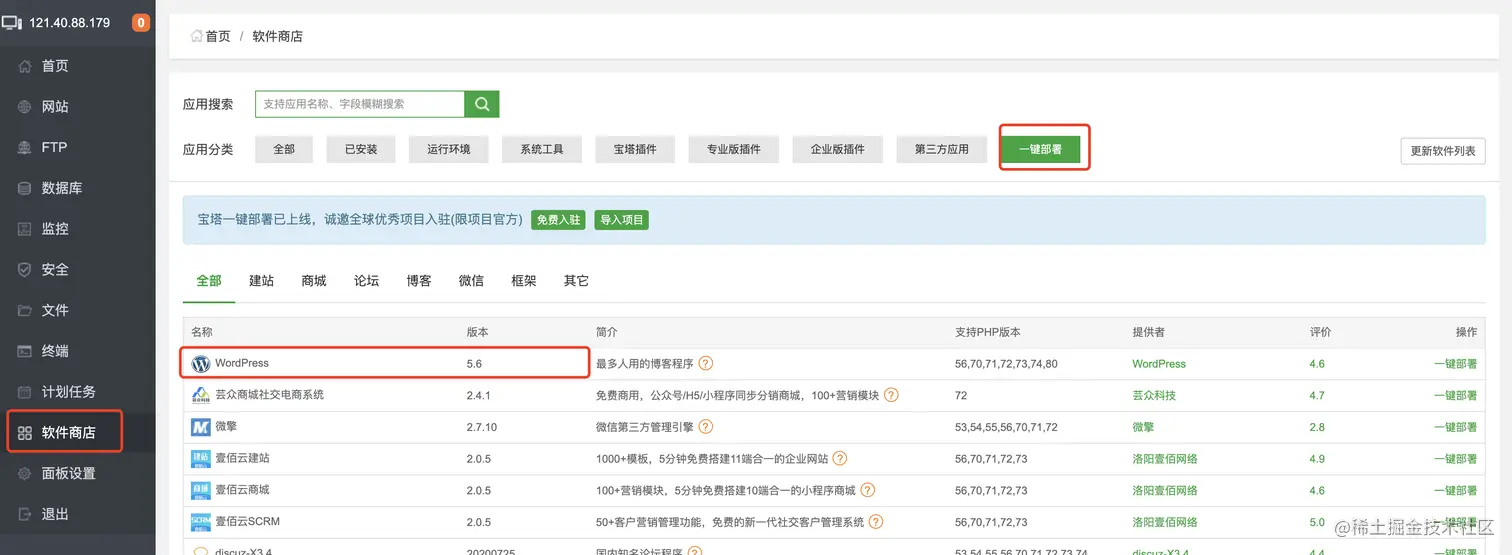This screenshot has width=1512, height=555.
Task: Switch to the 商城 tab
Action: pos(314,281)
